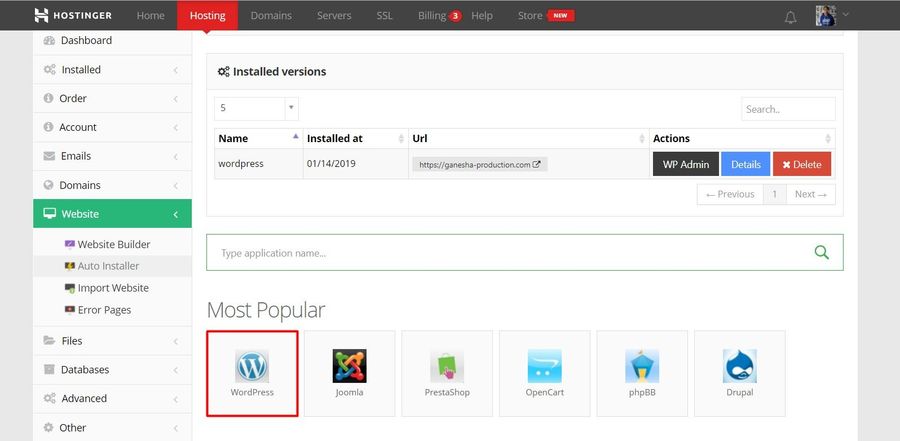Click the red Delete button
Screen dimensions: 900x441
point(802,164)
